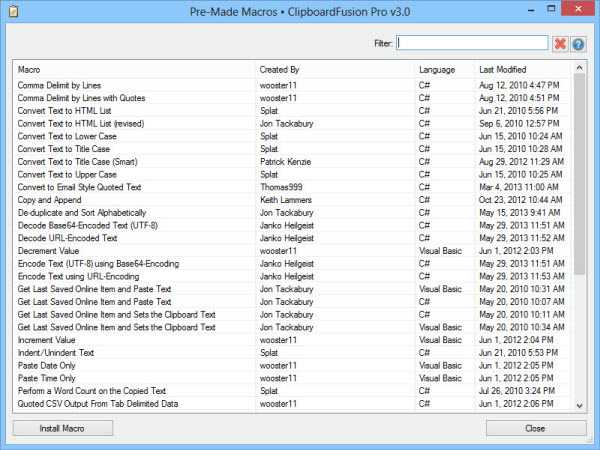Select the 'Paste Date Only' macro
The width and height of the screenshot is (600, 450).
coord(293,365)
